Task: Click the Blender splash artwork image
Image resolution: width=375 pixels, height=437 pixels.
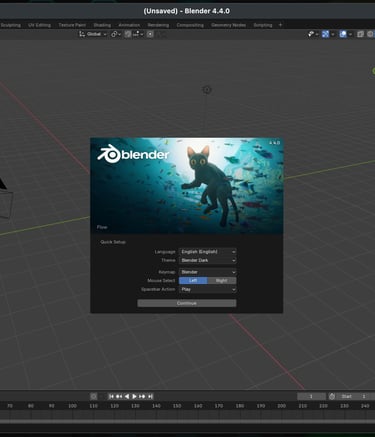Action: 187,186
